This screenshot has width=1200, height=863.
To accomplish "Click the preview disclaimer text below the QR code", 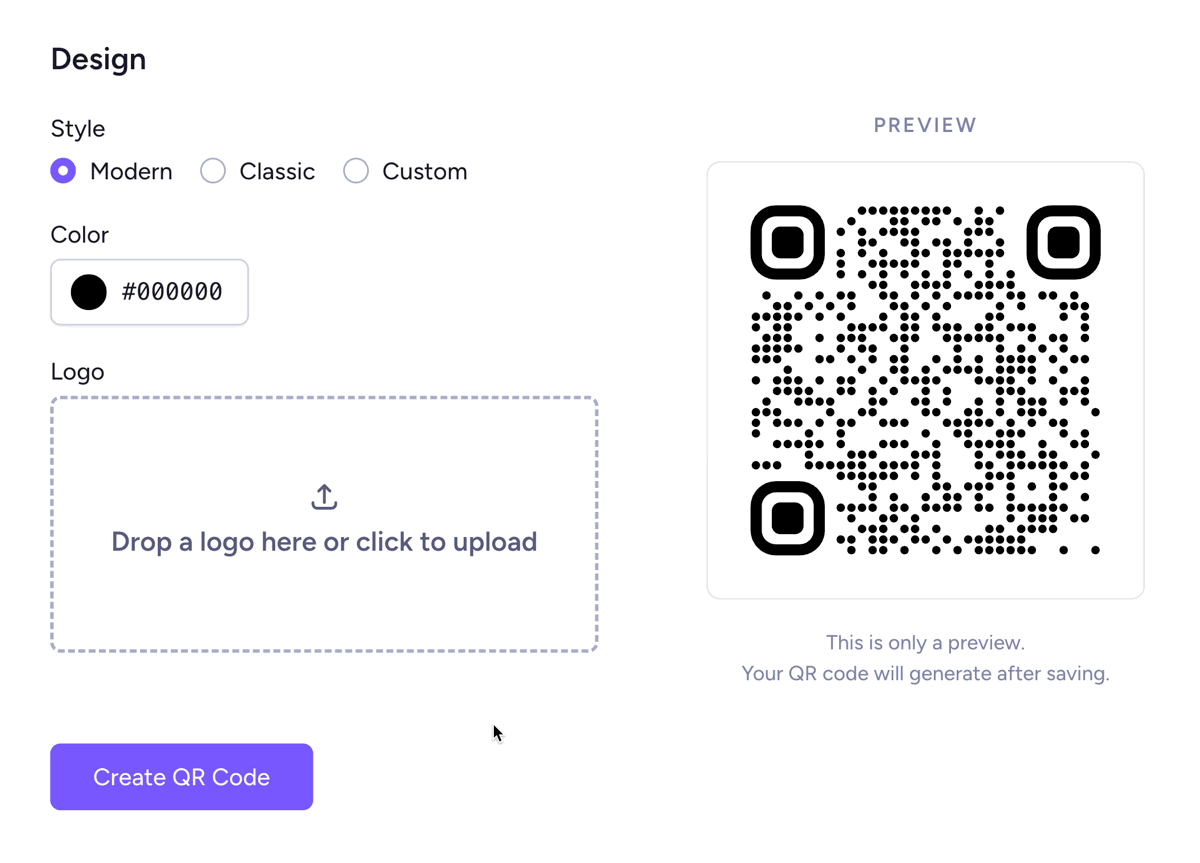I will (925, 658).
